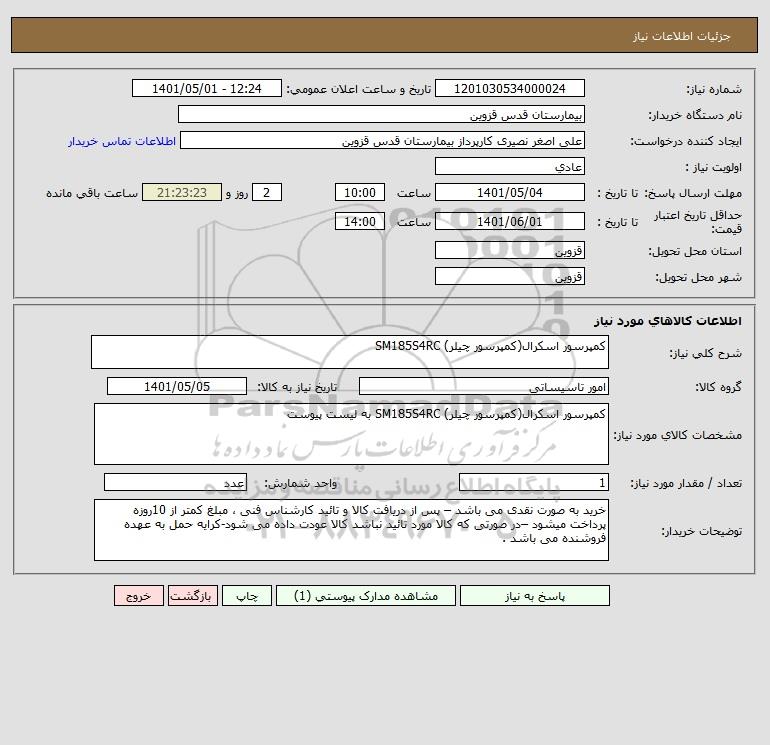The height and width of the screenshot is (745, 770).
Task: Click the buyer notes text box
Action: (351, 530)
